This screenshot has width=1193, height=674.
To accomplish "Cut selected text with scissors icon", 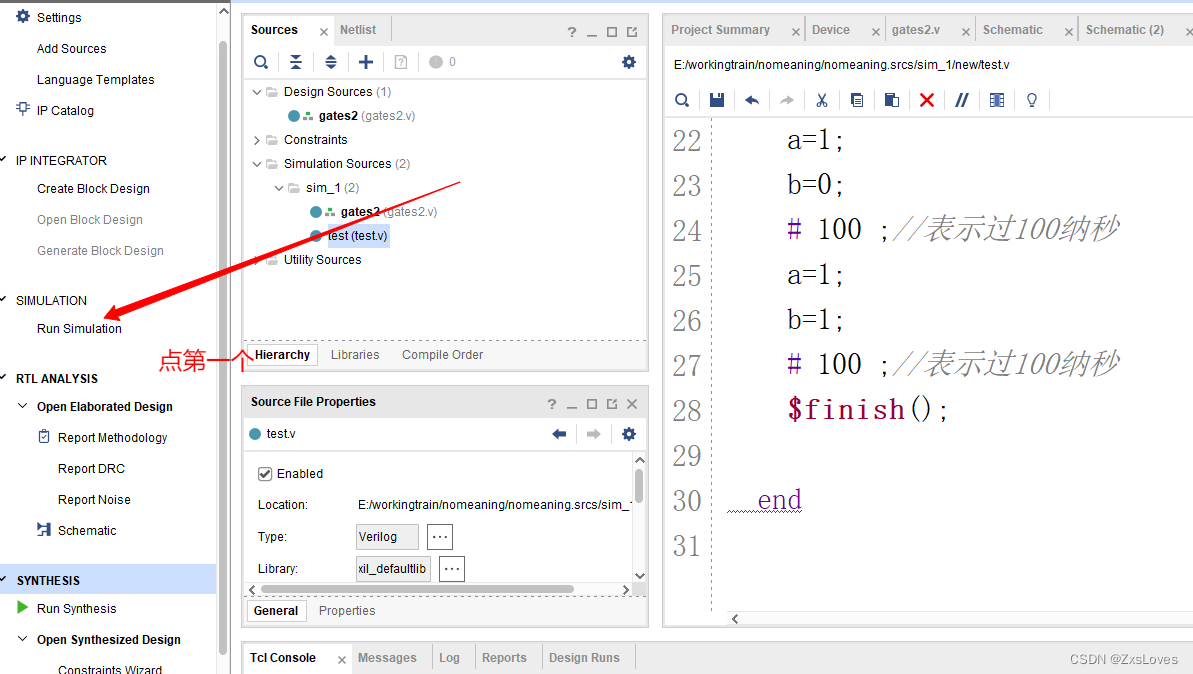I will click(822, 100).
